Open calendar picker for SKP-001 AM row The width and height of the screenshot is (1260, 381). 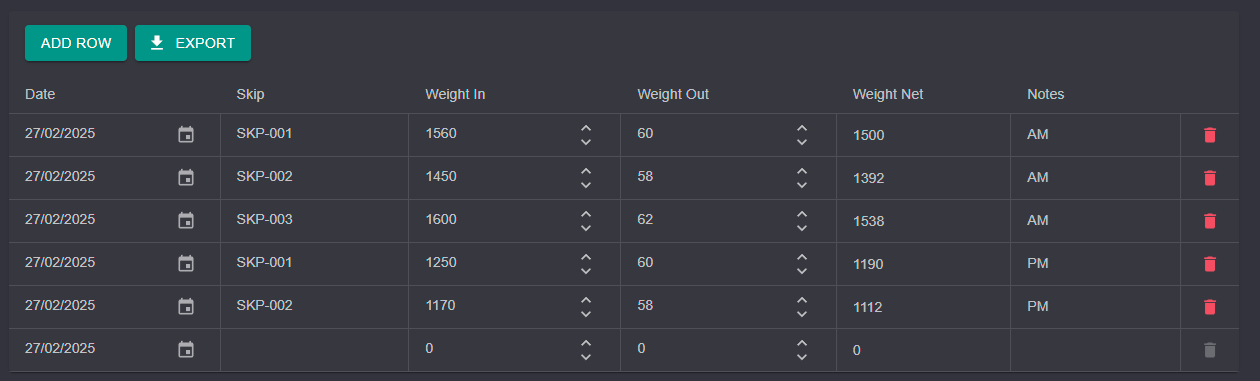[x=186, y=134]
